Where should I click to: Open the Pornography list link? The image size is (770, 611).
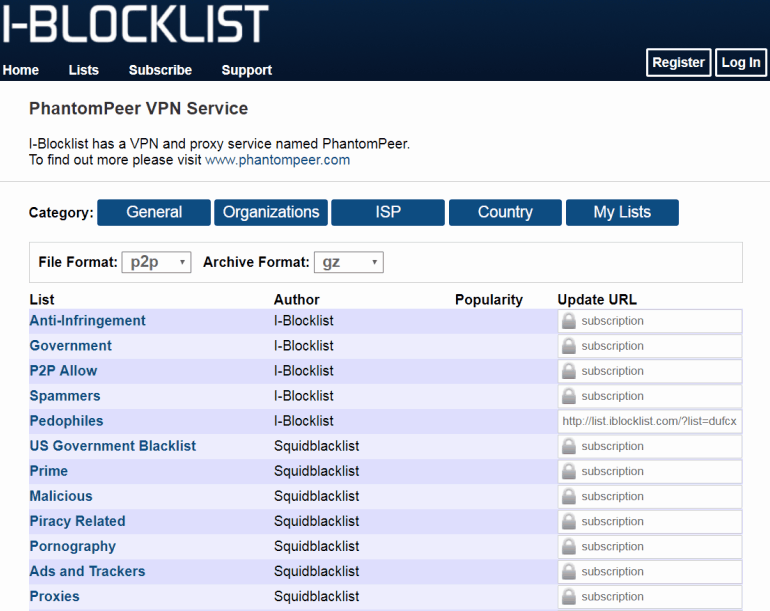point(73,546)
